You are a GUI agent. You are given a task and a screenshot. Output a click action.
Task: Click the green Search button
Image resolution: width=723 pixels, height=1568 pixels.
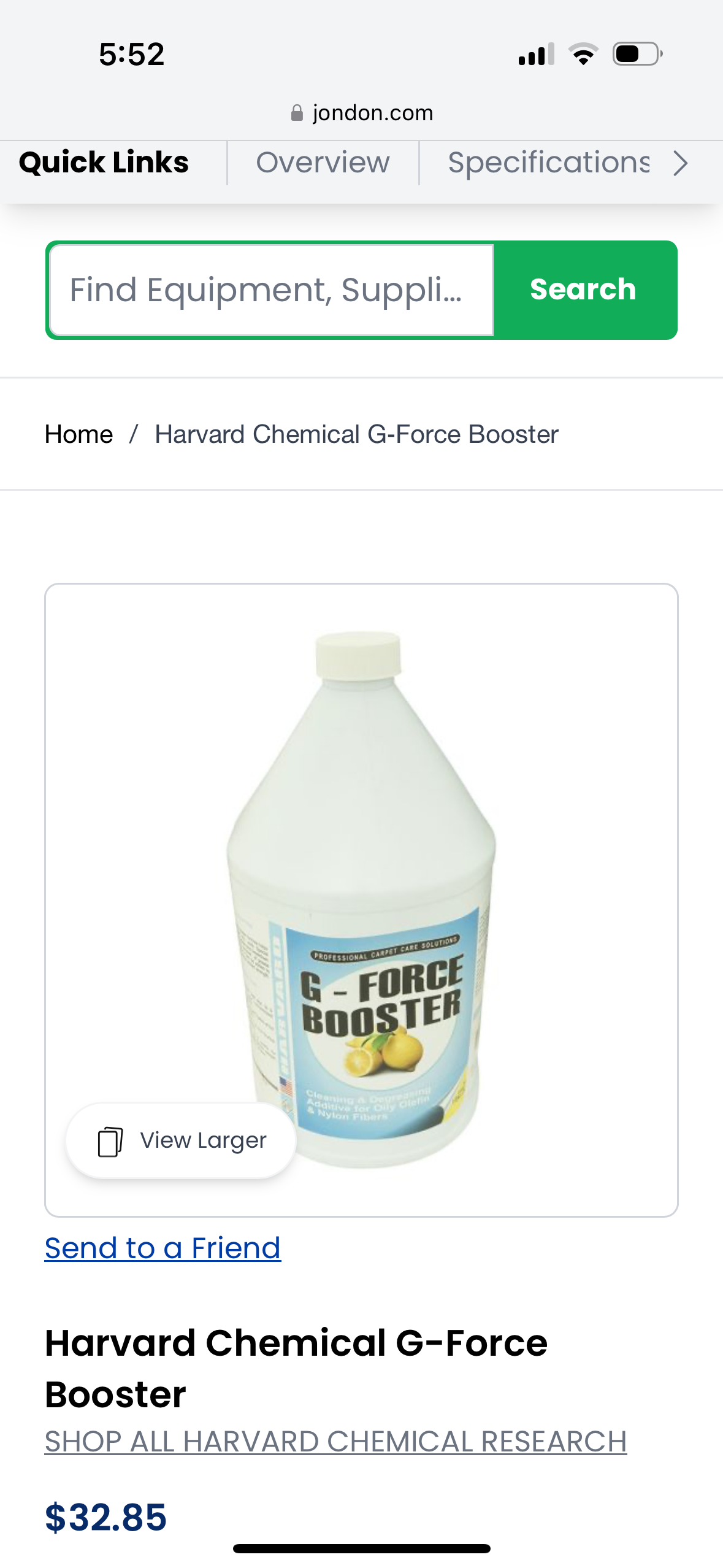coord(583,290)
